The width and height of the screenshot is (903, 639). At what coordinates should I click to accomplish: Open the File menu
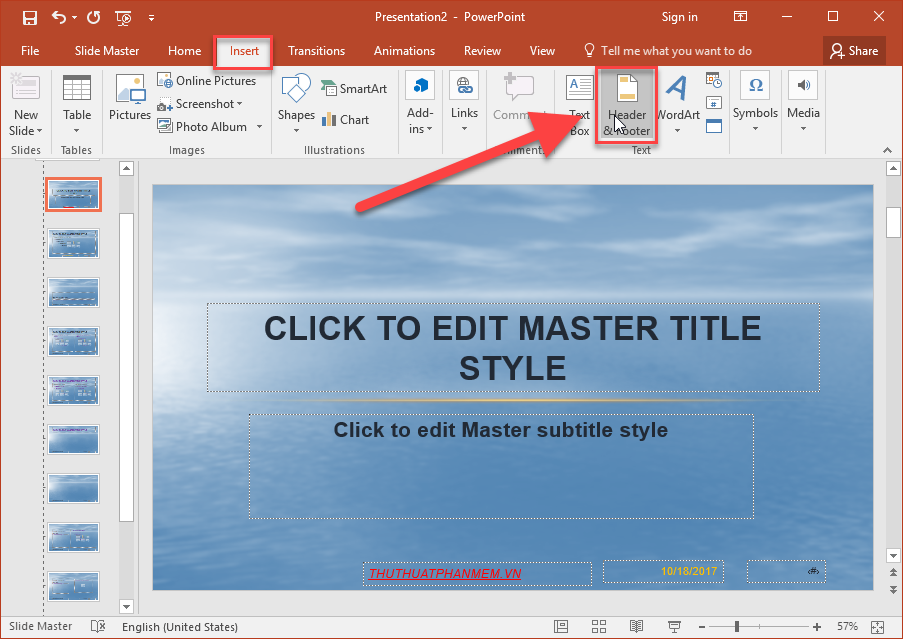pyautogui.click(x=30, y=51)
